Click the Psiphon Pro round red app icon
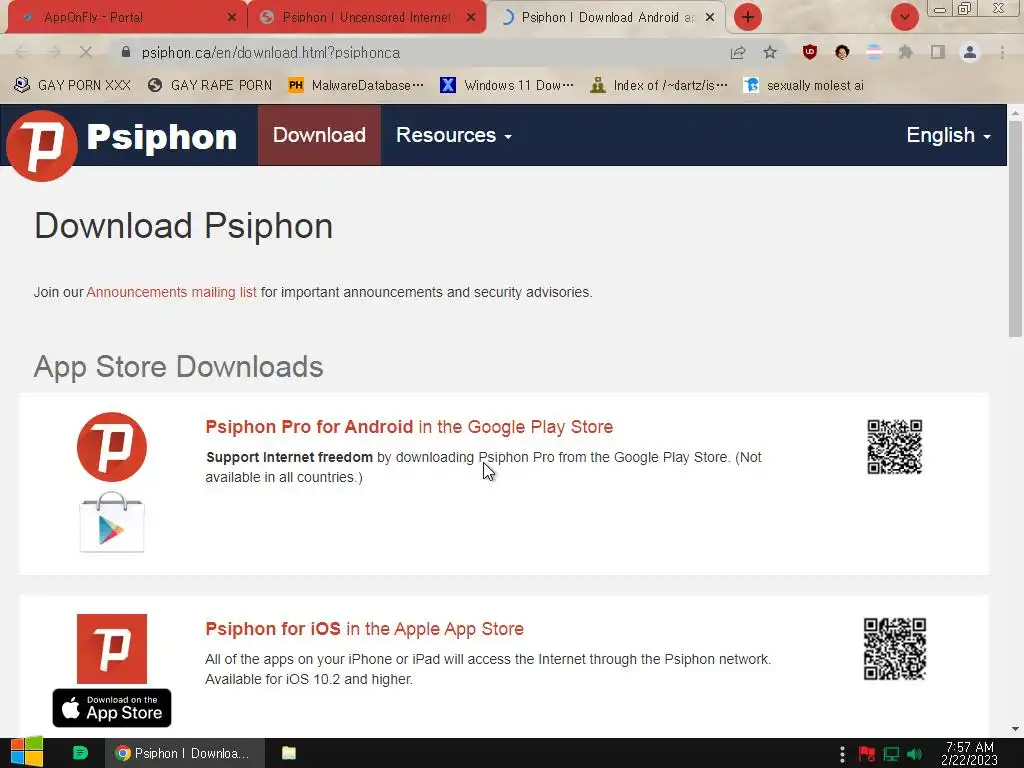 (x=112, y=447)
